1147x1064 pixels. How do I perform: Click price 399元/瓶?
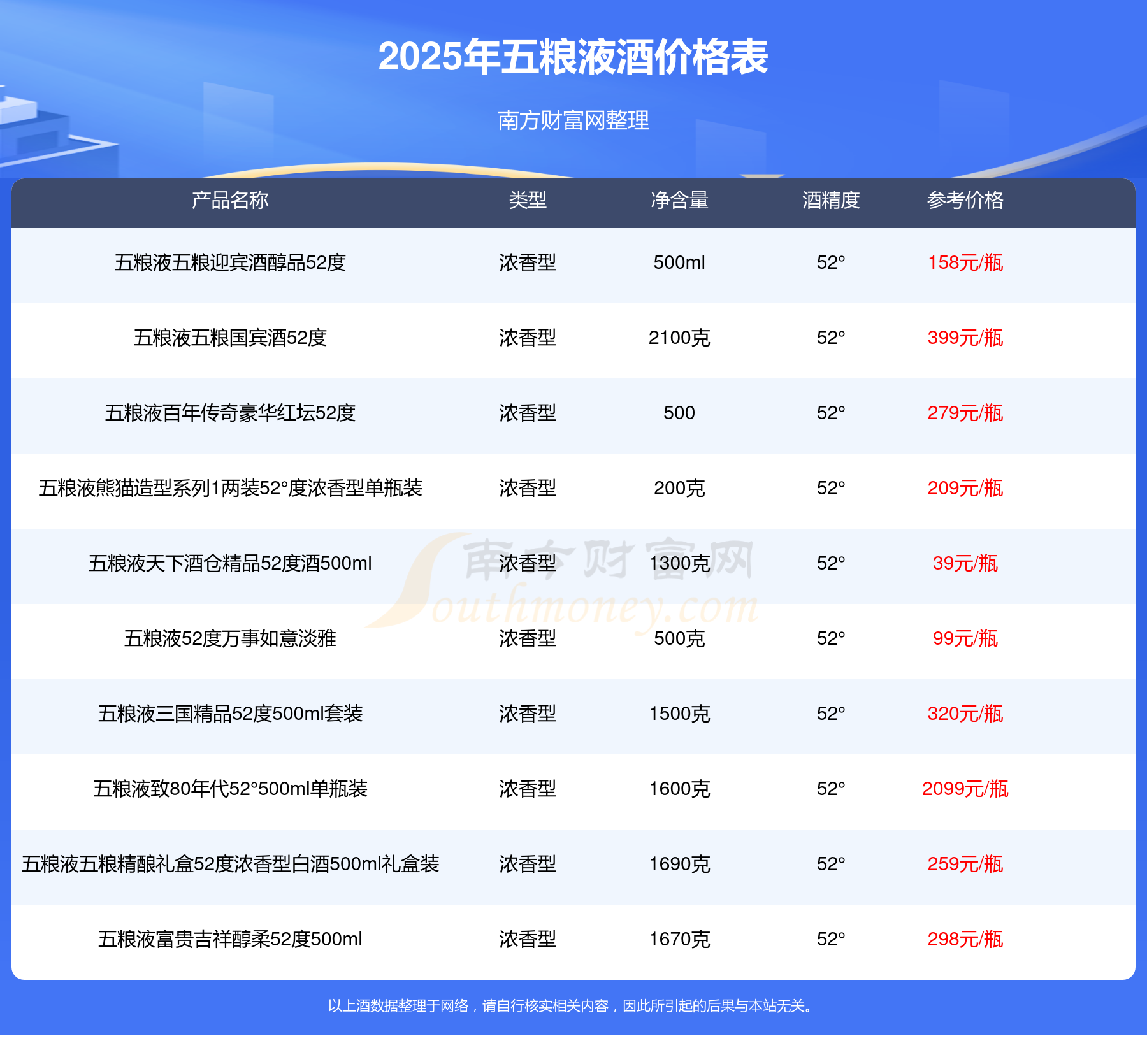click(965, 338)
